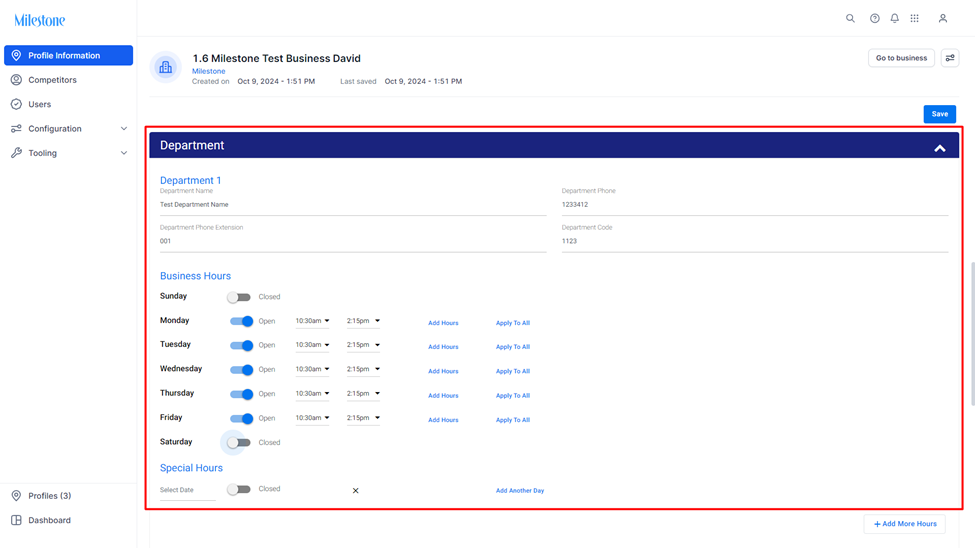975x548 pixels.
Task: Click the business building avatar icon
Action: click(x=165, y=67)
